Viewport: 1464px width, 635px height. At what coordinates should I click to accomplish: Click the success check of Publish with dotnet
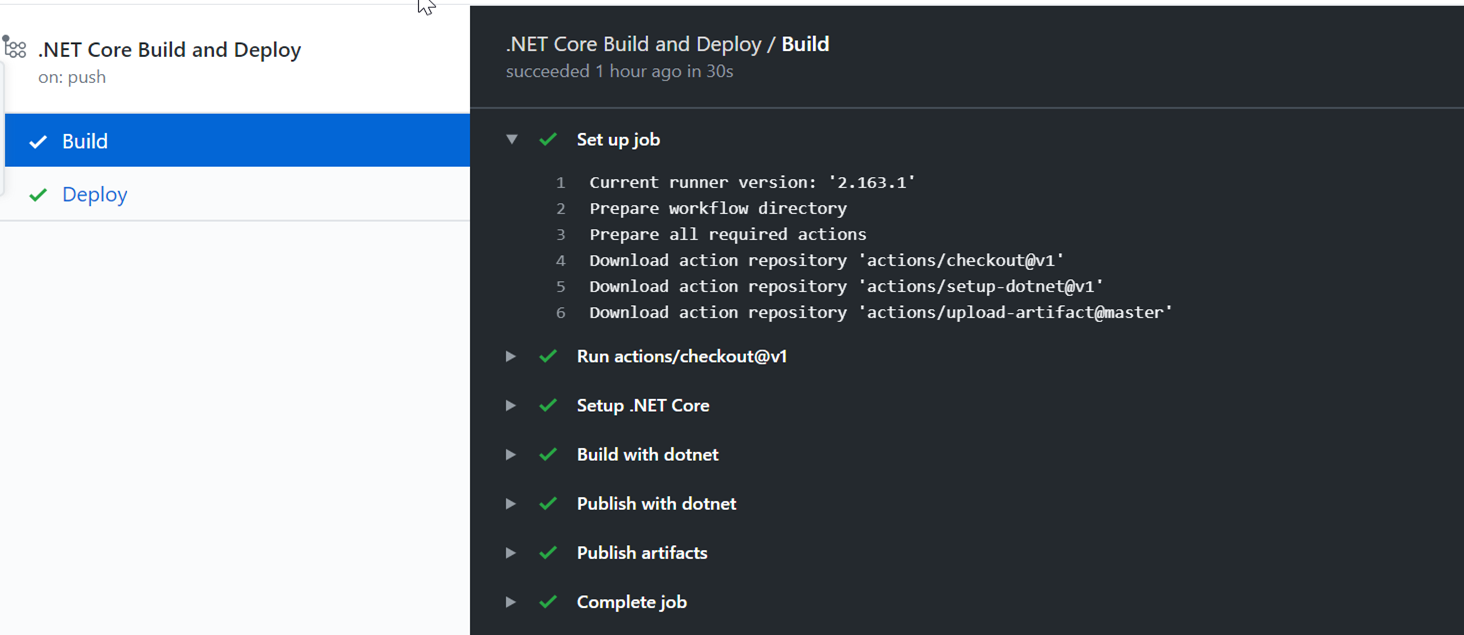(x=548, y=503)
